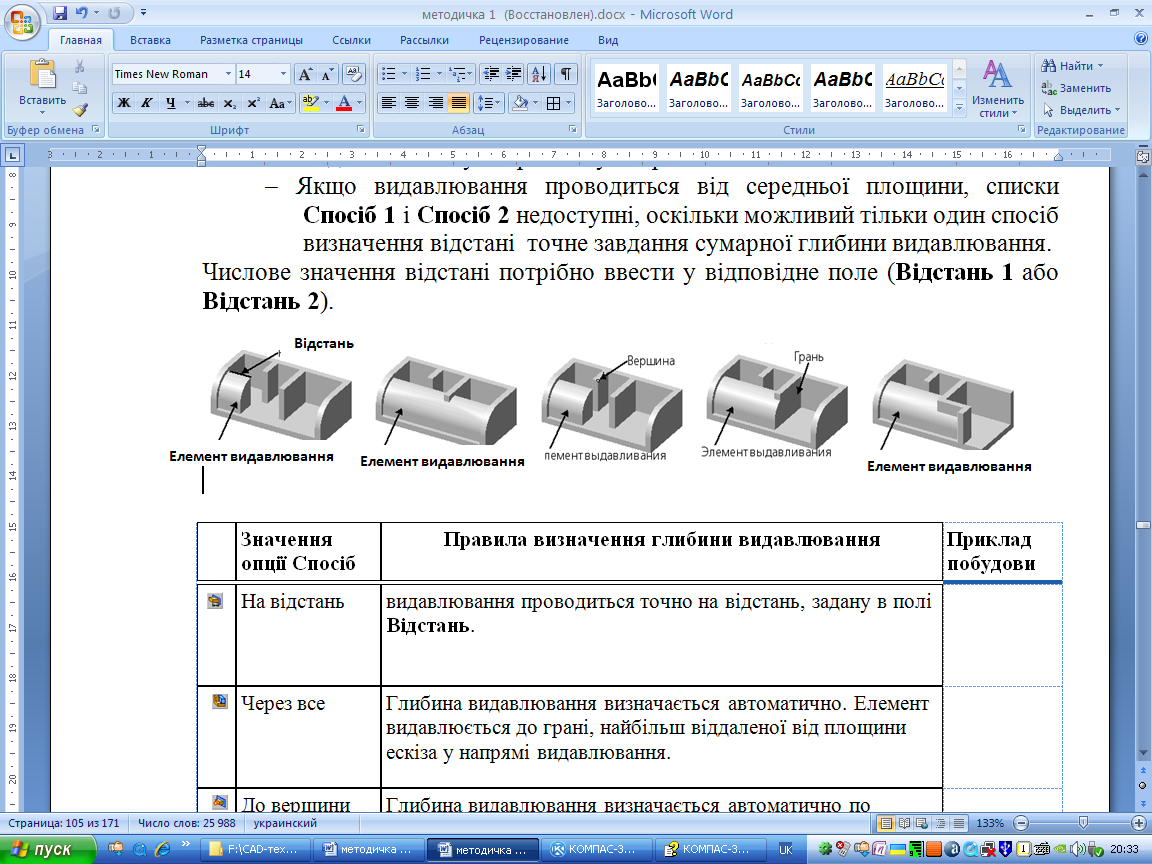Decrease the font size with the shrink font icon
Screen dimensions: 1152x864
pos(328,74)
